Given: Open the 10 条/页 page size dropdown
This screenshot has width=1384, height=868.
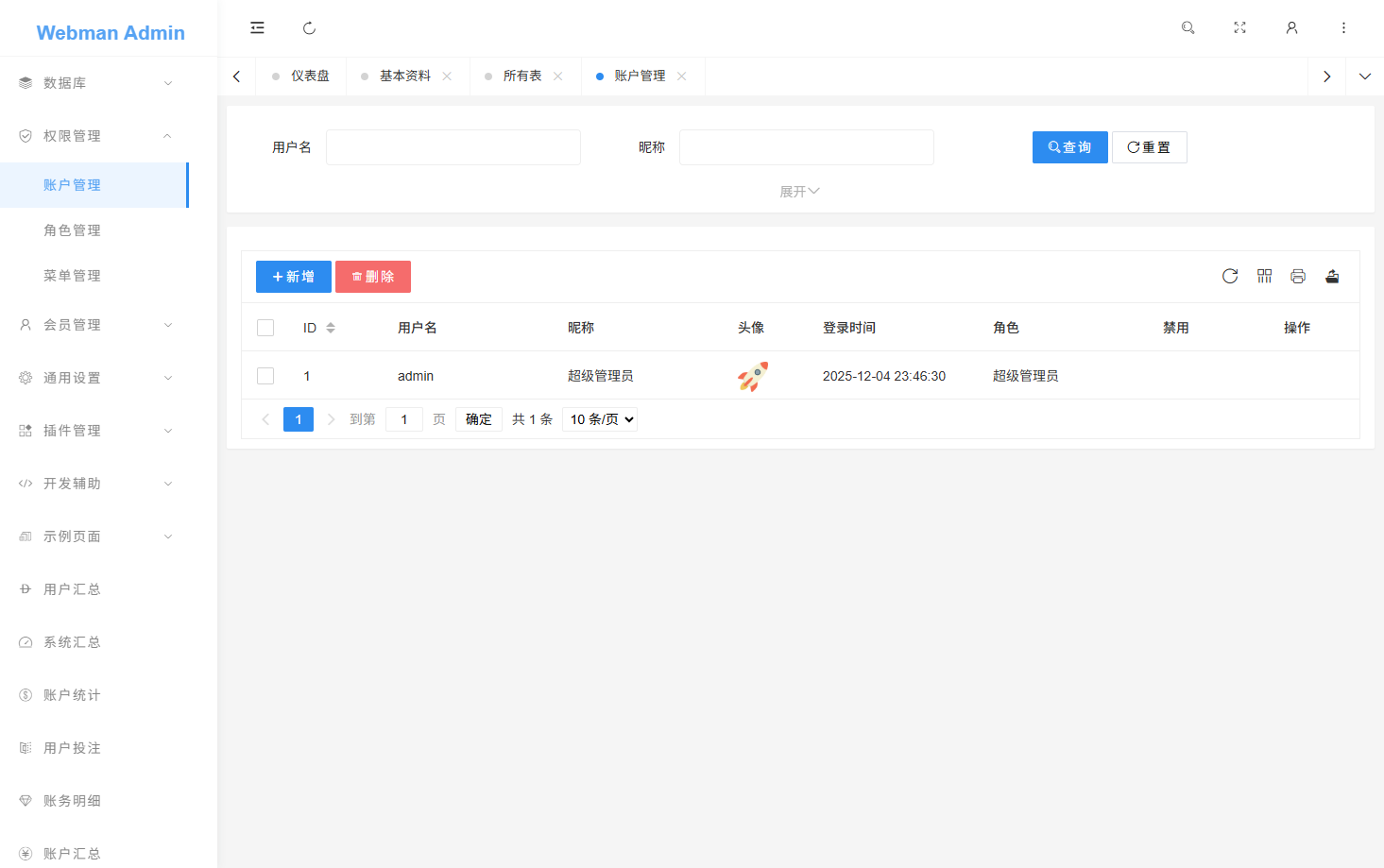Looking at the screenshot, I should tap(599, 418).
